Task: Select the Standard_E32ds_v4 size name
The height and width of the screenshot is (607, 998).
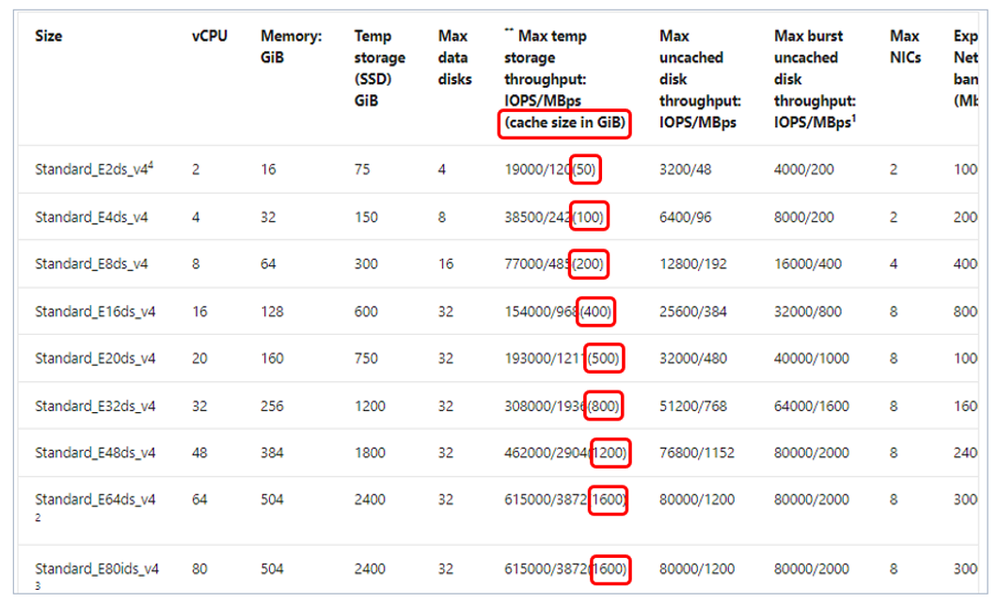Action: pos(95,407)
